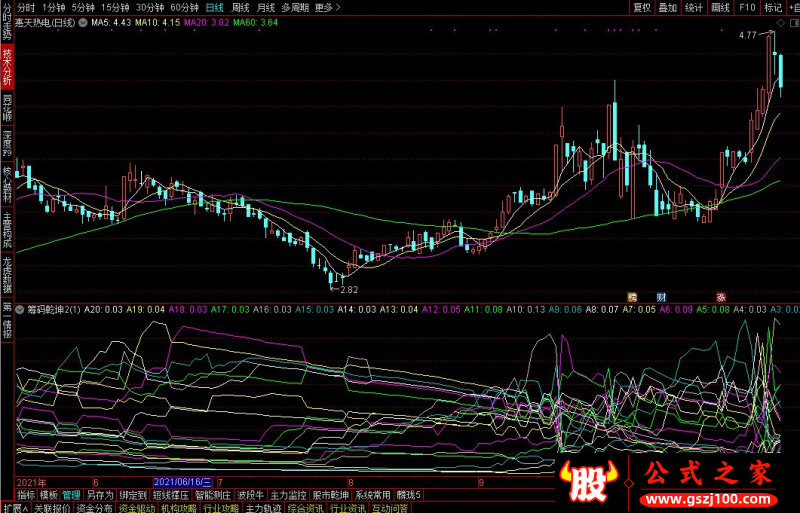Viewport: 800px width, 513px height.
Task: Select the 15分钟 period tab
Action: pos(115,7)
